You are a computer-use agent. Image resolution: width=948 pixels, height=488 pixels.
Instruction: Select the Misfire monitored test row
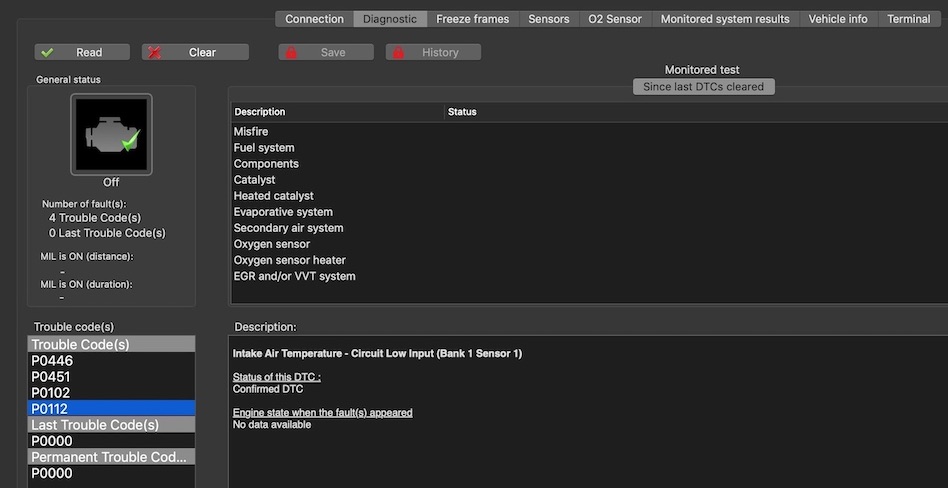click(x=251, y=132)
